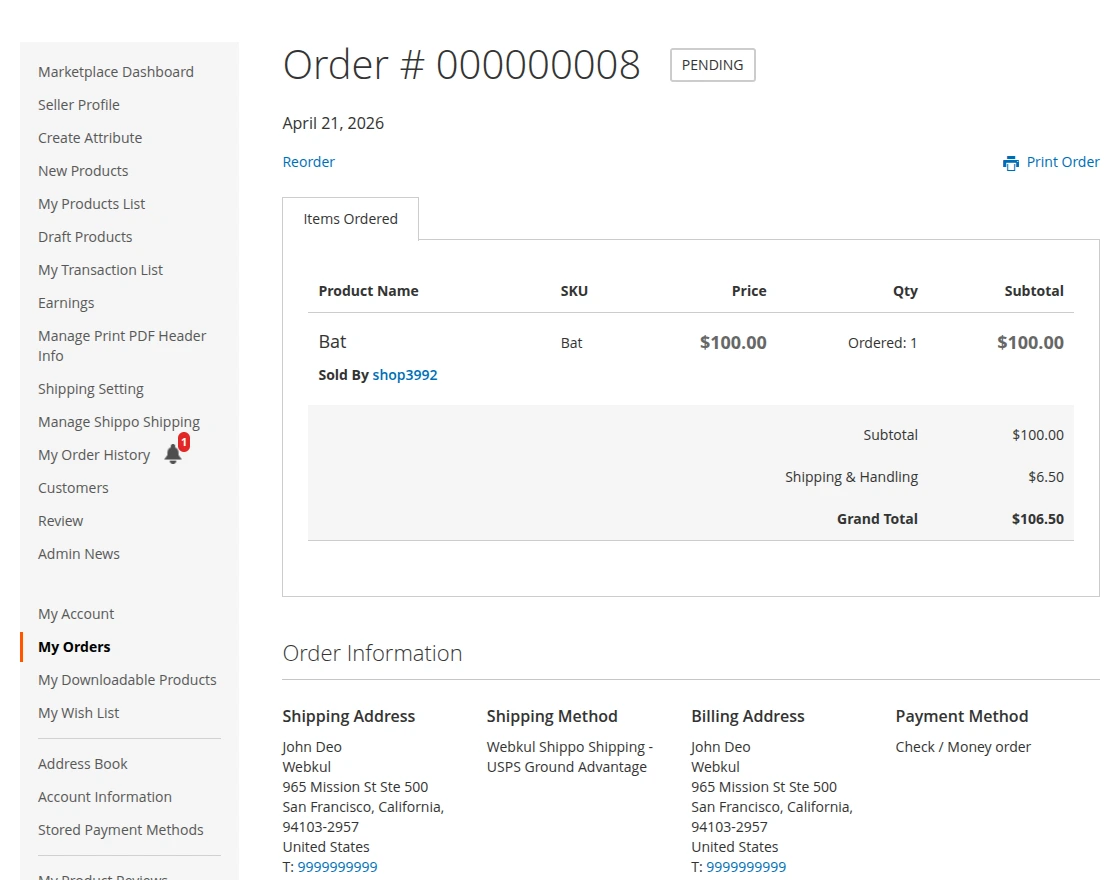Click the $6.50 shipping amount
Viewport: 1120px width, 880px height.
(x=1046, y=477)
